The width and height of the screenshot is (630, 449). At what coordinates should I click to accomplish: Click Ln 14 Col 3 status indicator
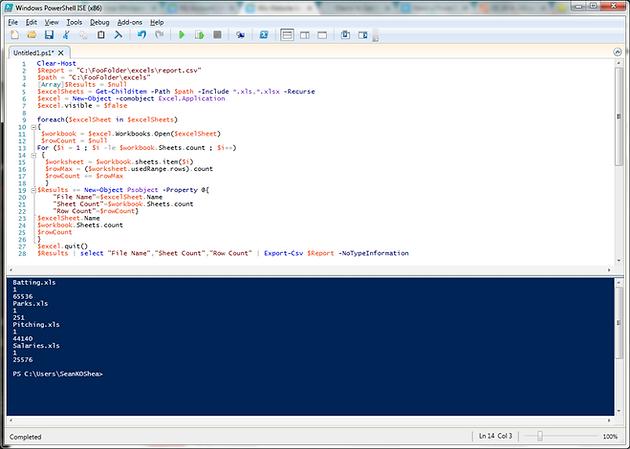pos(495,436)
